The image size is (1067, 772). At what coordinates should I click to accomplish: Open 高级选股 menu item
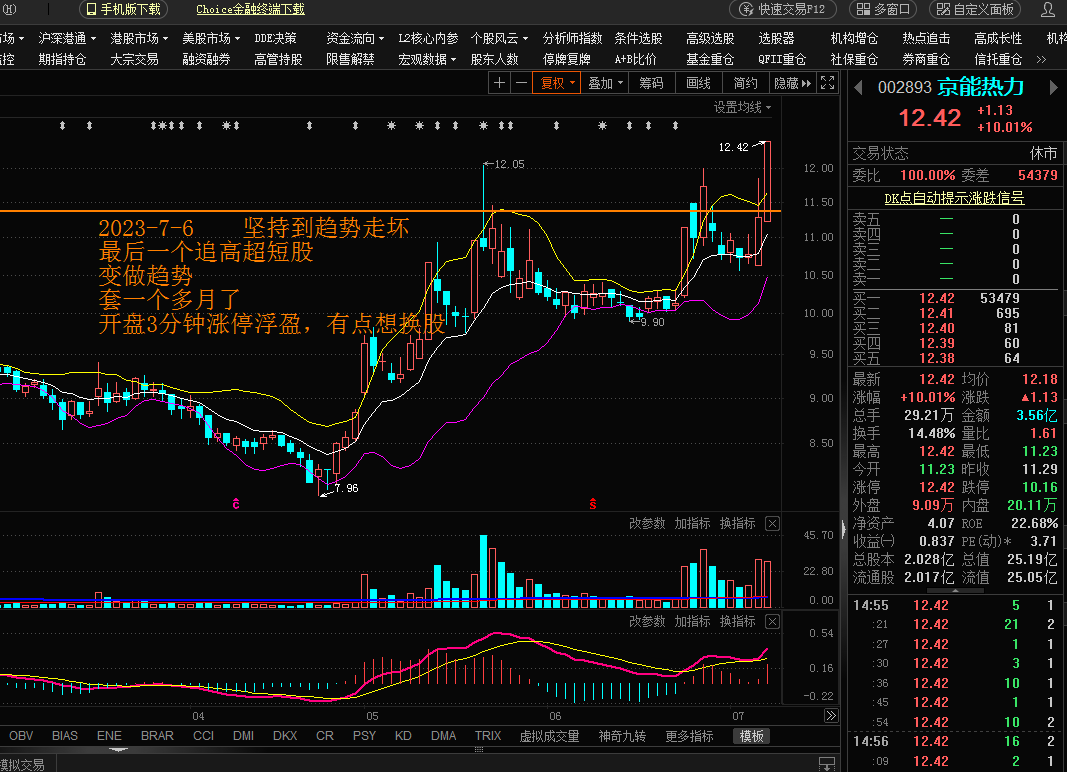tap(710, 38)
